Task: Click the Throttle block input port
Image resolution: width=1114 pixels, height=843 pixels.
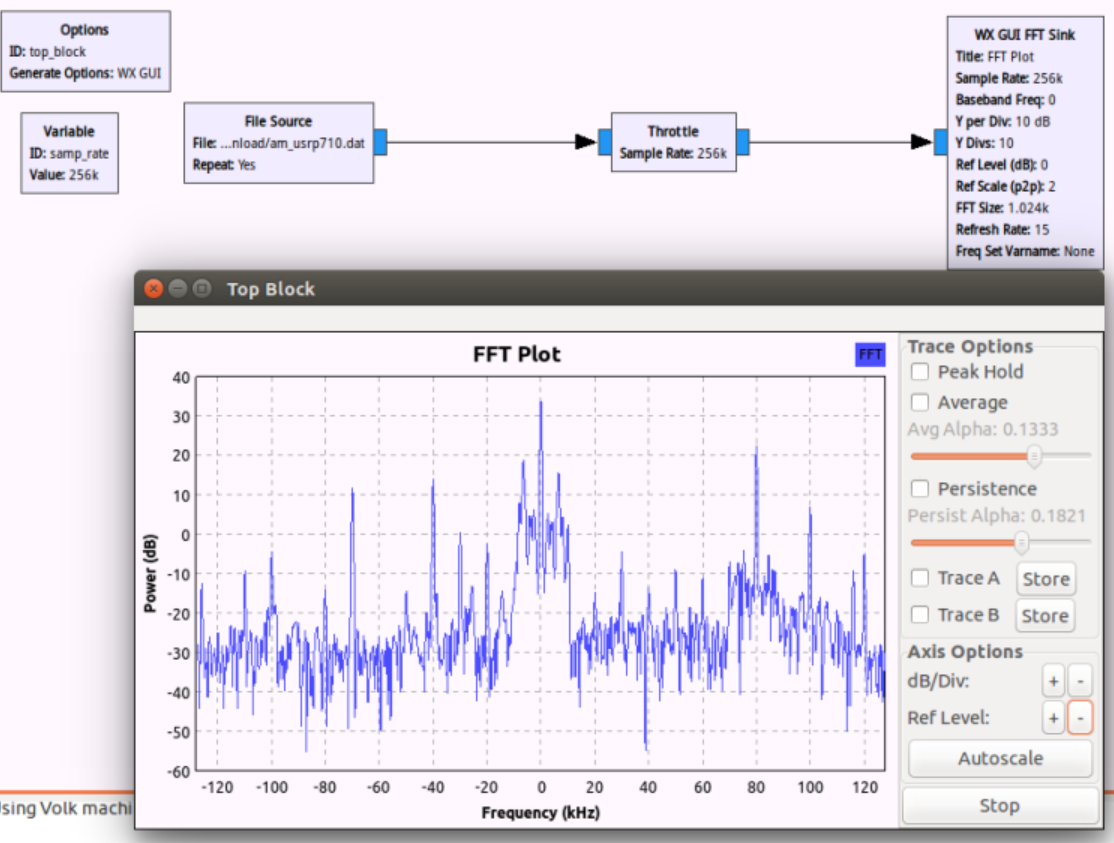Action: (x=604, y=142)
